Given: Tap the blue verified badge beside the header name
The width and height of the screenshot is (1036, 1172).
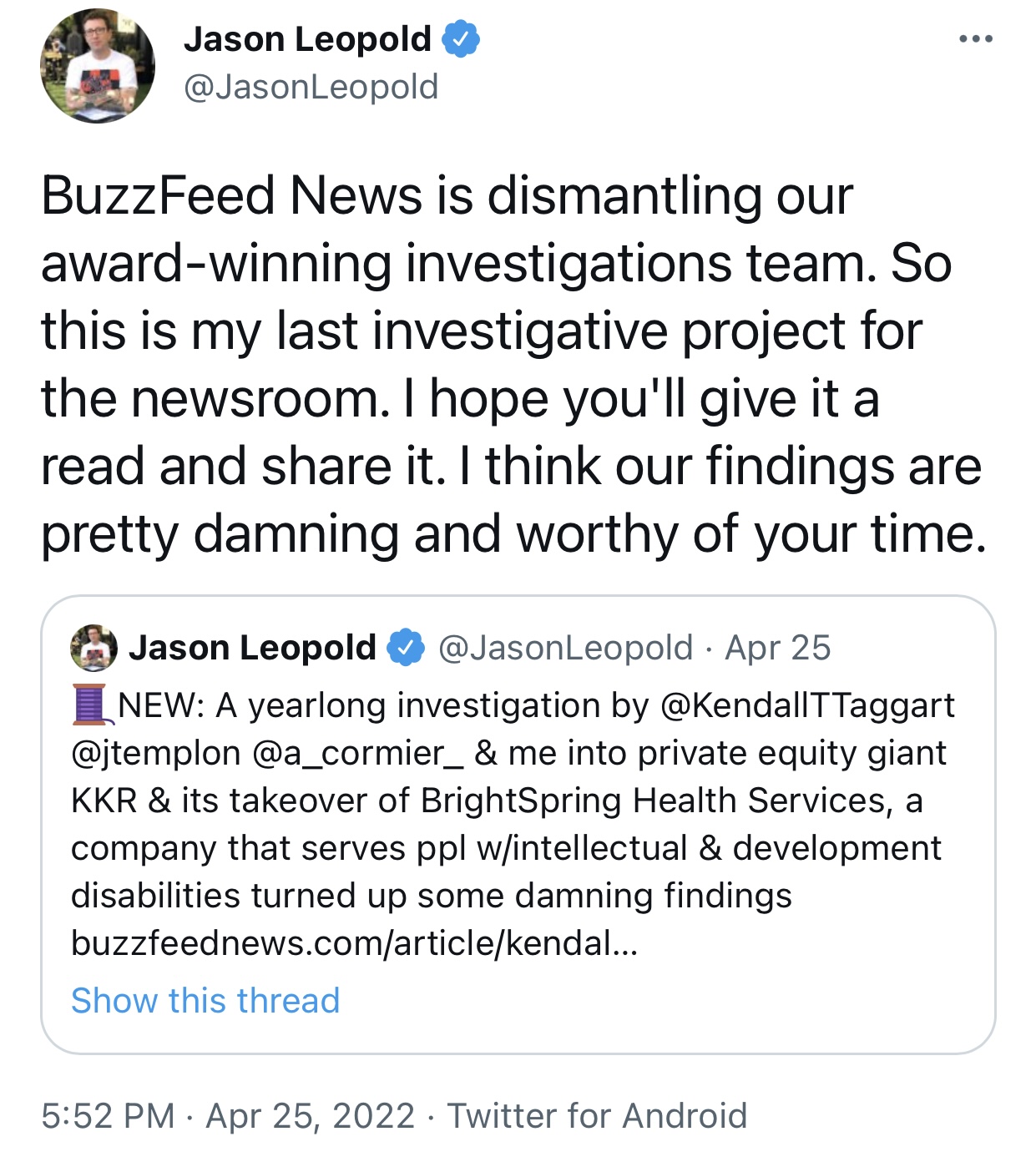Looking at the screenshot, I should pos(461,39).
